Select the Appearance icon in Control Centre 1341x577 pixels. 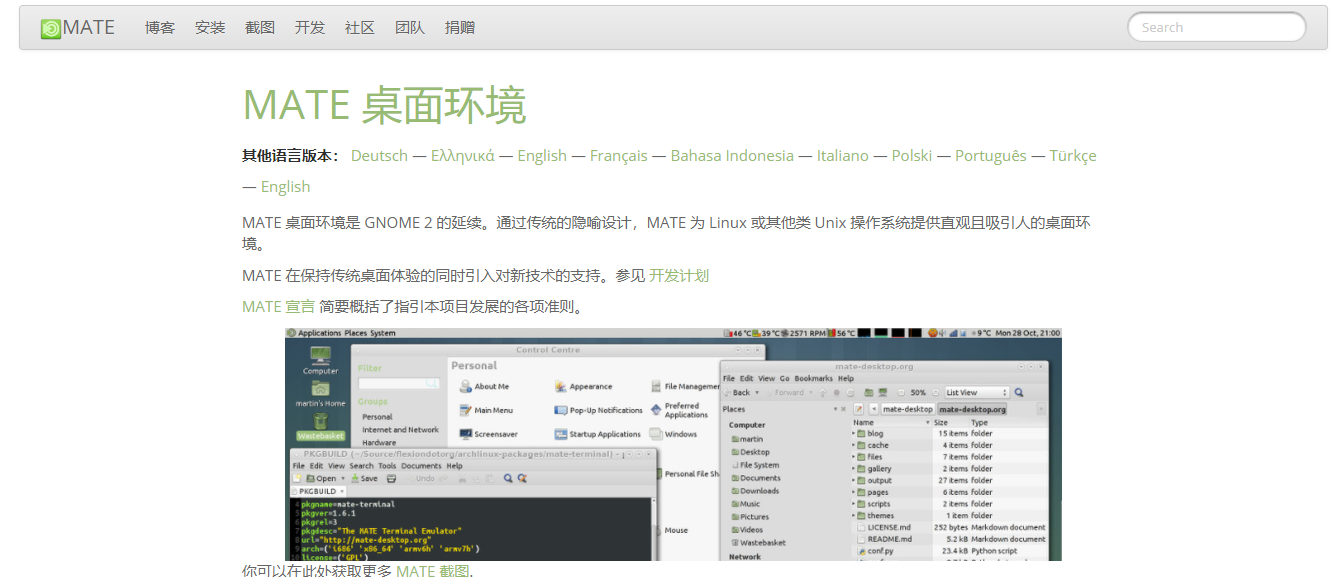pos(562,386)
